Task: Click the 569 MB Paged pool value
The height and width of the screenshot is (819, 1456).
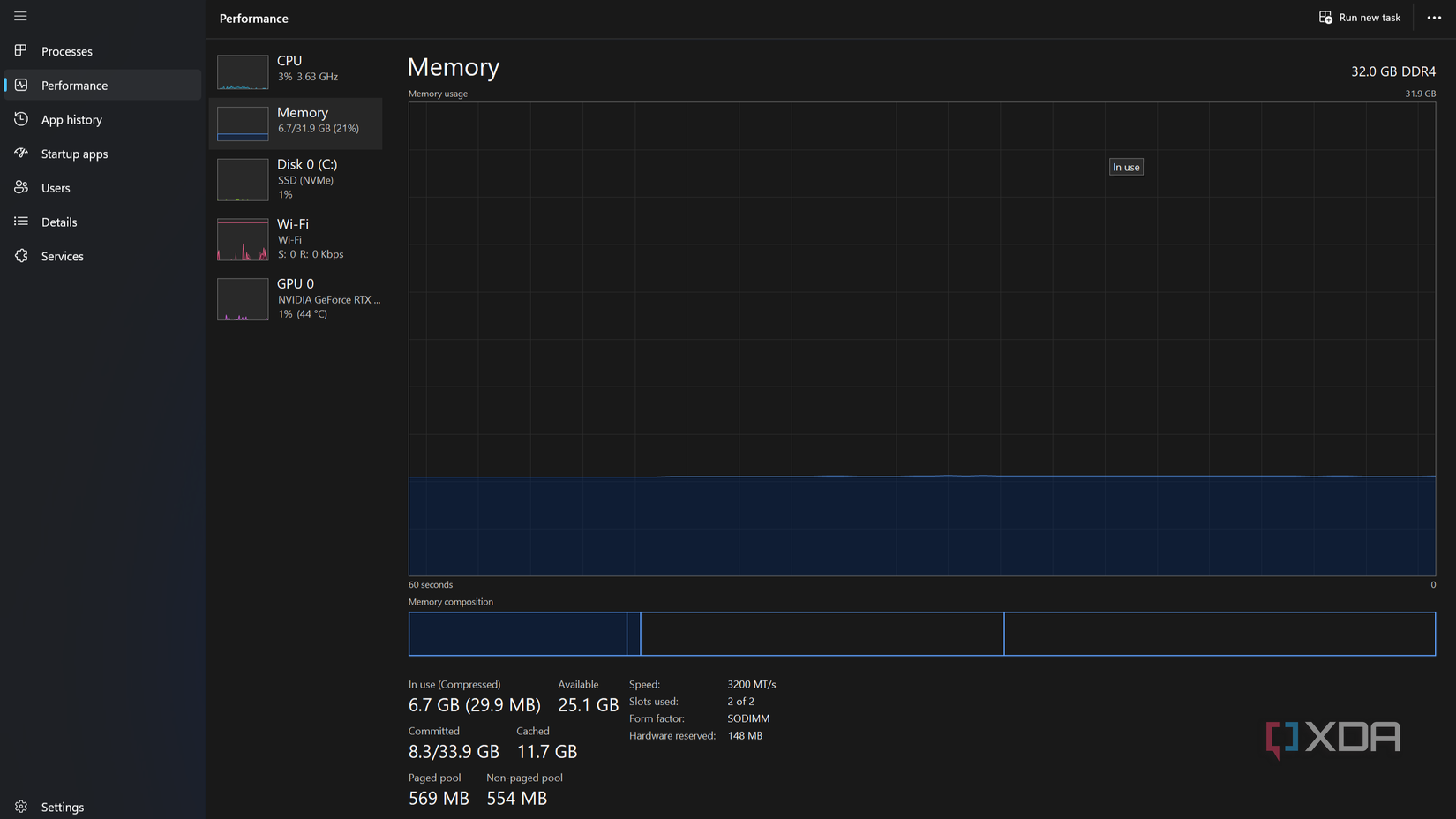Action: (x=439, y=799)
